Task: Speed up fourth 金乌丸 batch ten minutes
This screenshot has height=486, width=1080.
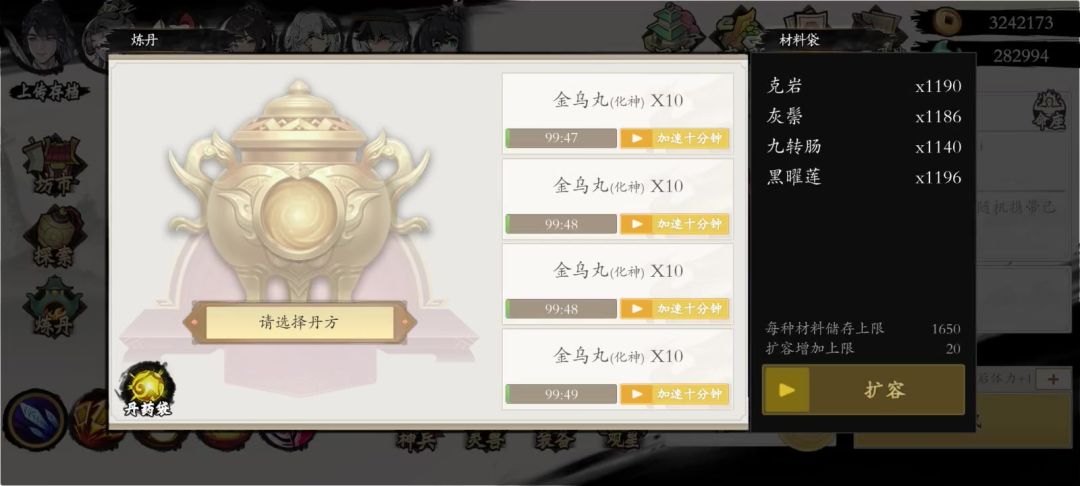Action: click(x=674, y=394)
